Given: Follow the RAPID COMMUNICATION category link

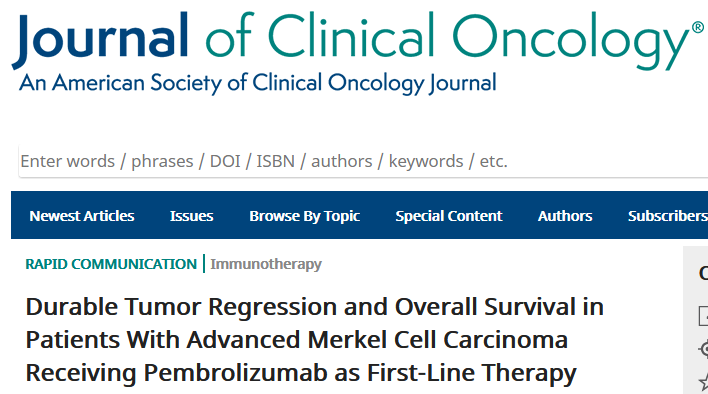Looking at the screenshot, I should click(x=111, y=264).
